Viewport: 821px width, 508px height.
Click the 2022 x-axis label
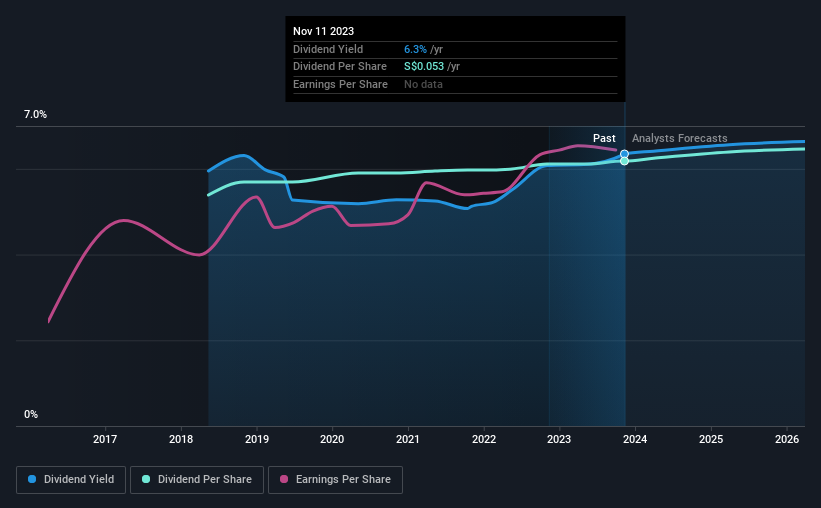(484, 439)
